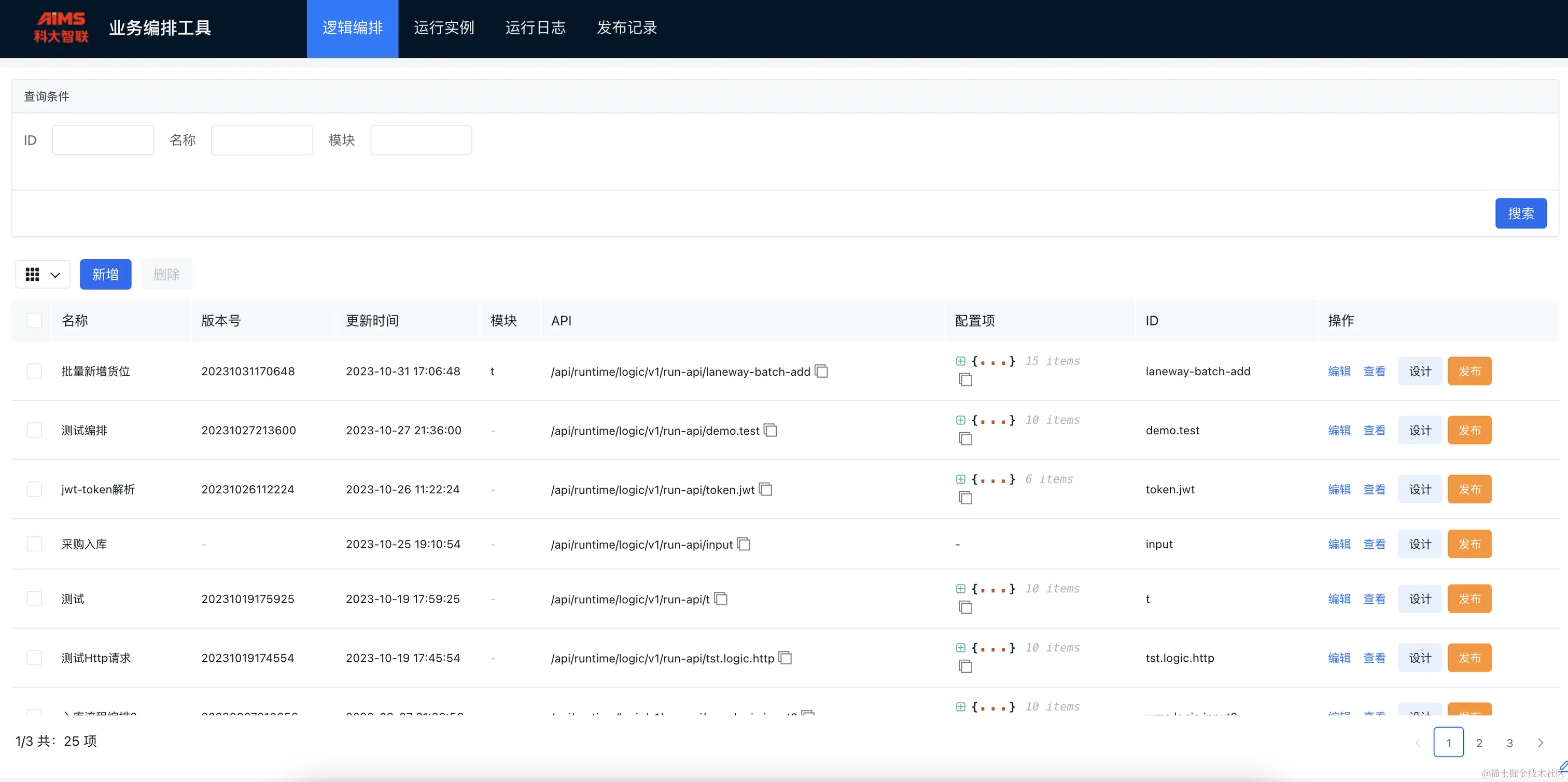
Task: Click 发布 for the 测试编排 row
Action: pyautogui.click(x=1469, y=430)
